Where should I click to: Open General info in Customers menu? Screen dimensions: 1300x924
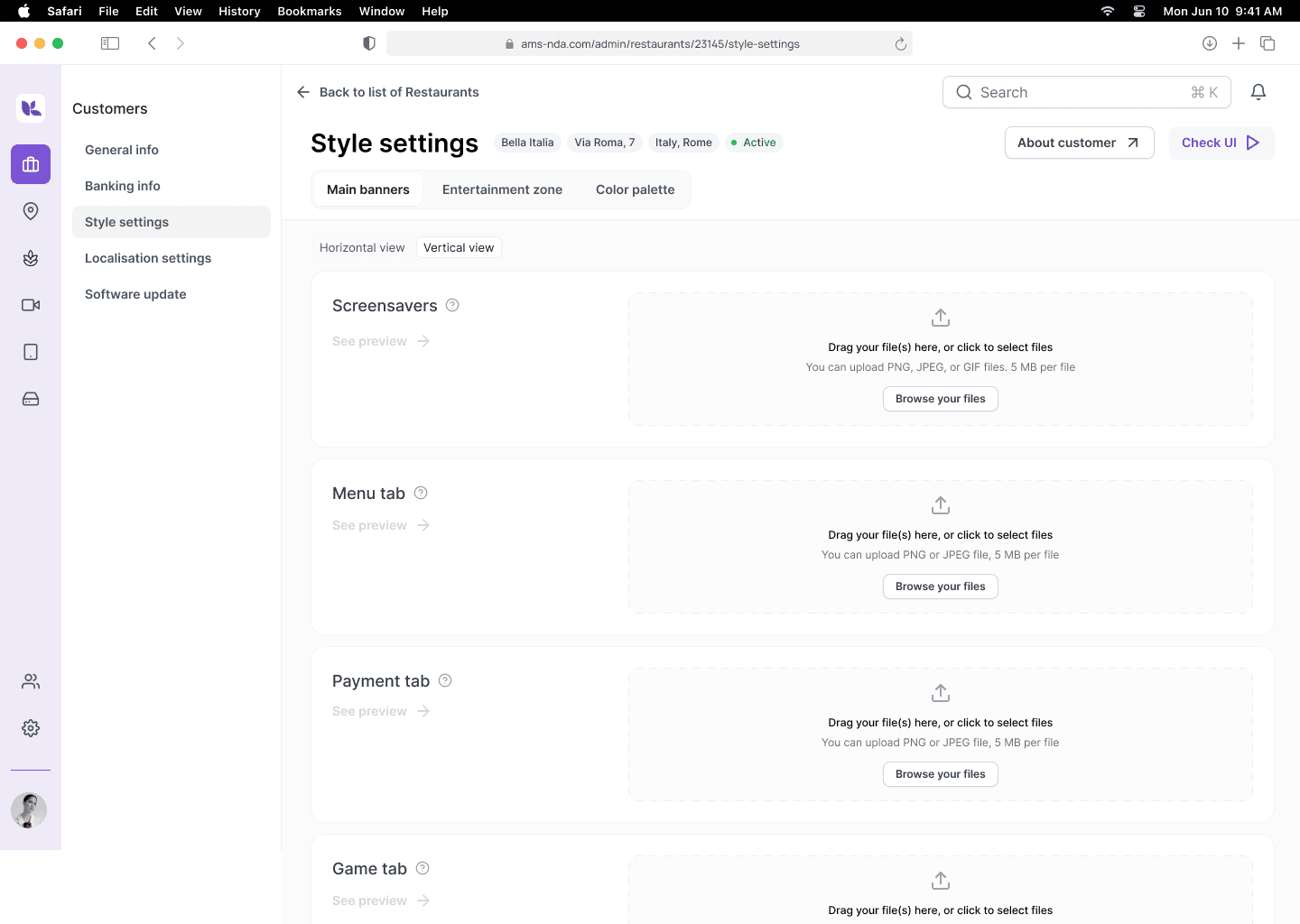point(172,150)
